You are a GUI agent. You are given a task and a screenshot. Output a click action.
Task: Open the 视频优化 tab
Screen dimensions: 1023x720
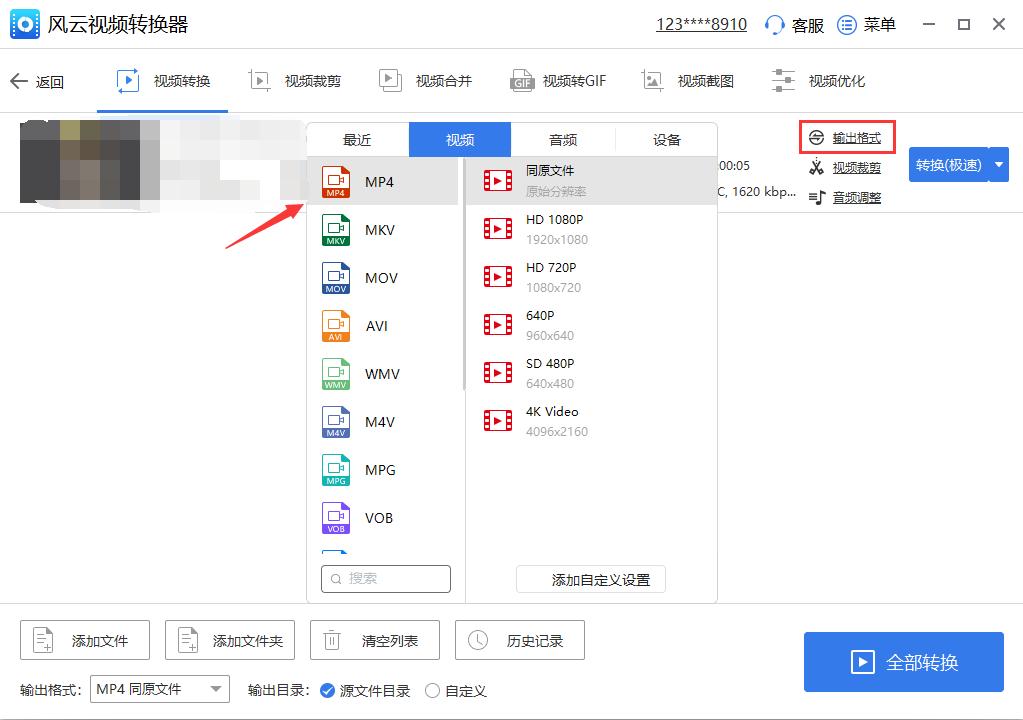tap(818, 81)
